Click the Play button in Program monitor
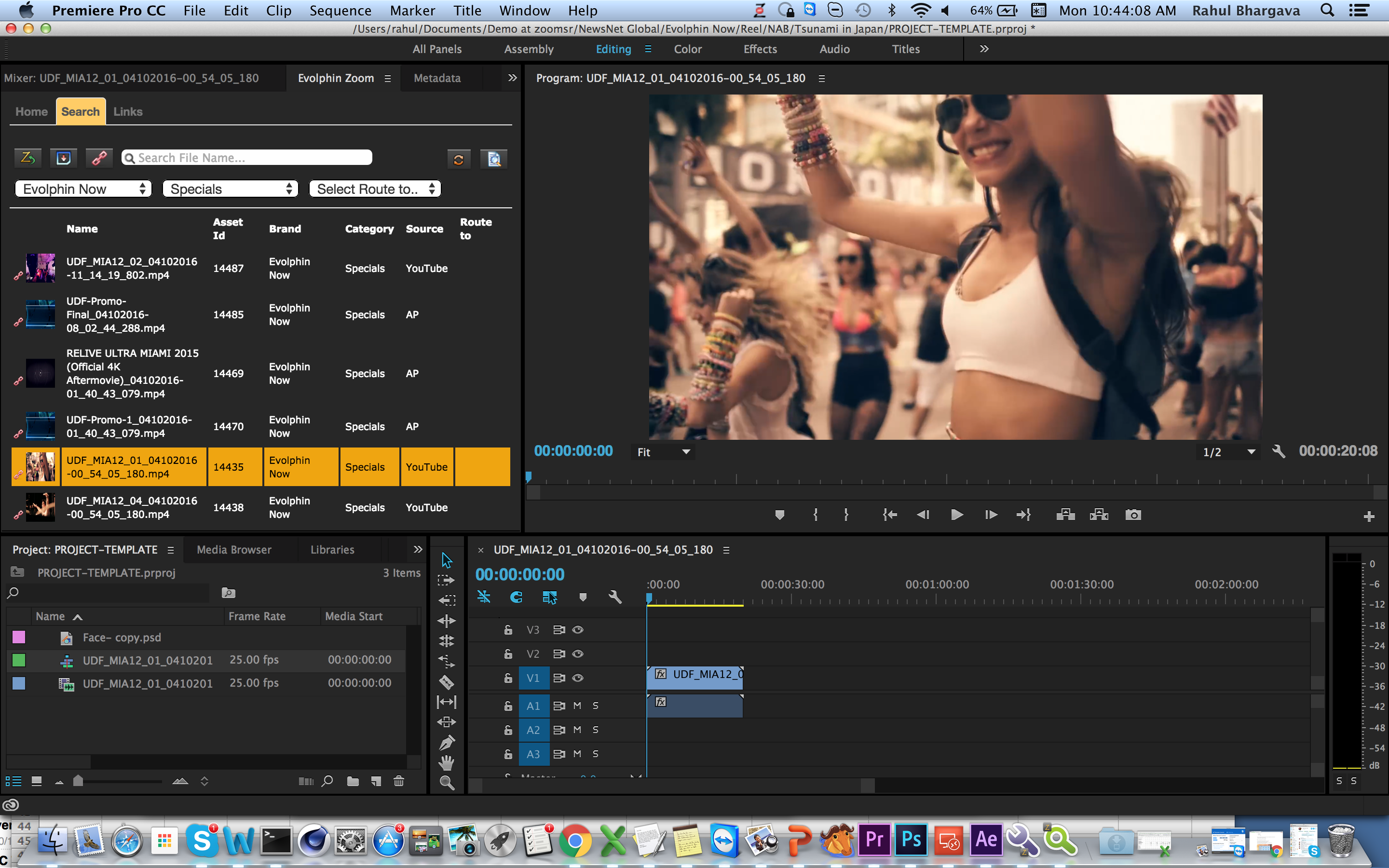 [x=956, y=515]
